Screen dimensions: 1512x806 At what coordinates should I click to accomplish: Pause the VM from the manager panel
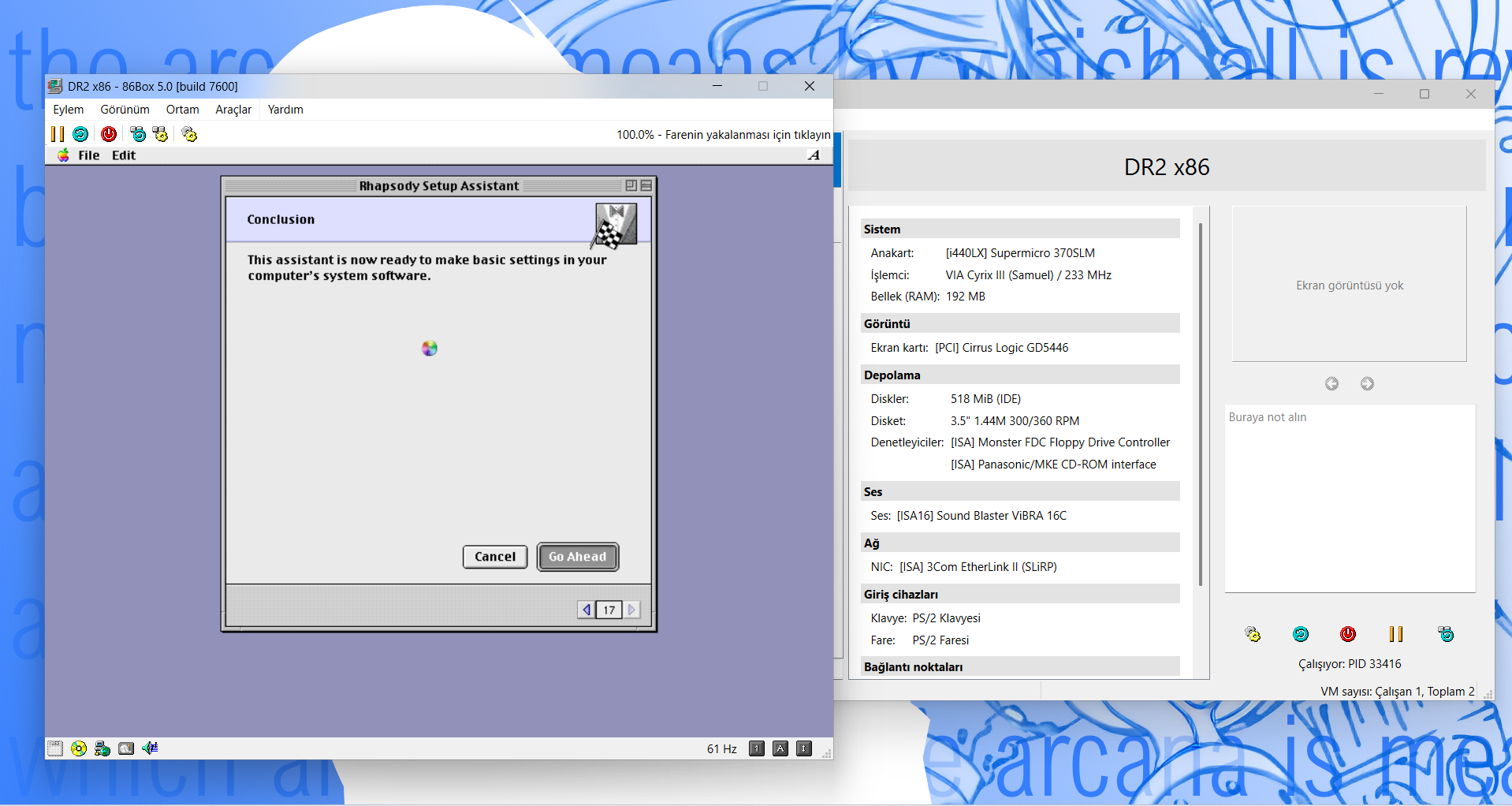click(x=1396, y=634)
